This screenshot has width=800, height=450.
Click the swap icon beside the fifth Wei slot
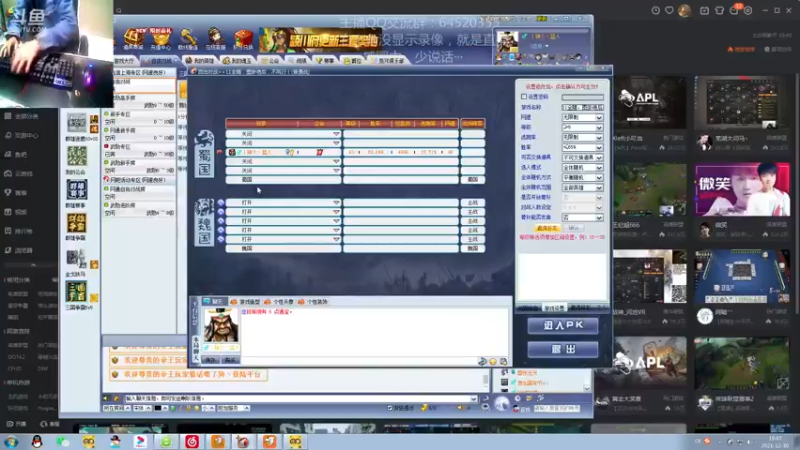coord(221,239)
